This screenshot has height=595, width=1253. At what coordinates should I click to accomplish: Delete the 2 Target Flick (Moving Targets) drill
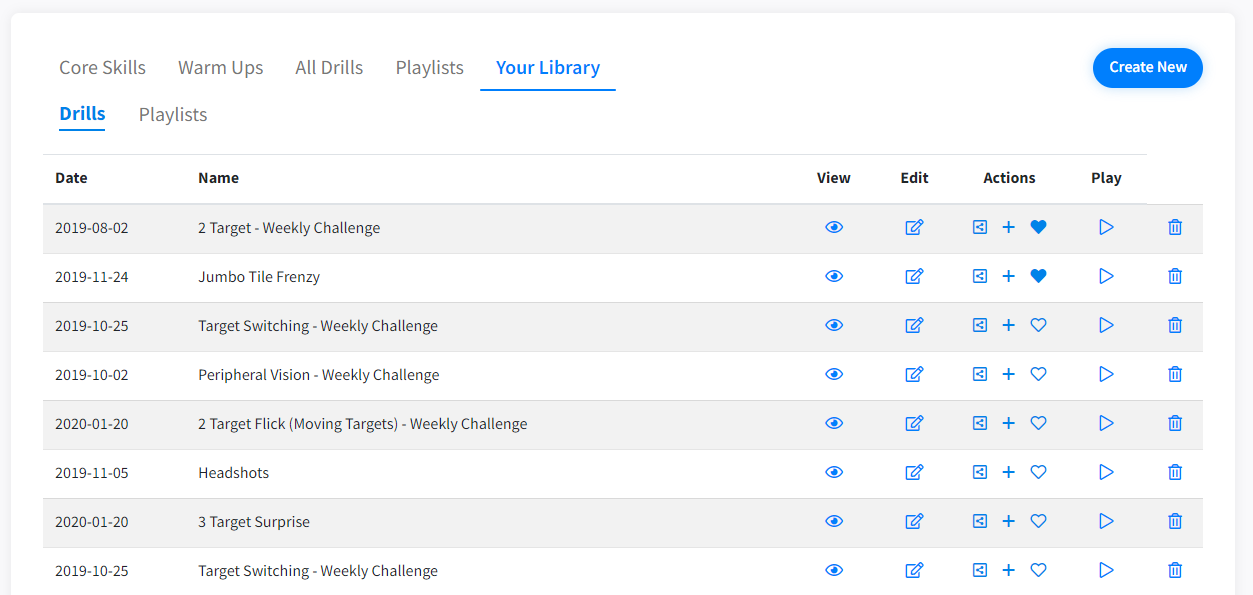click(1175, 424)
